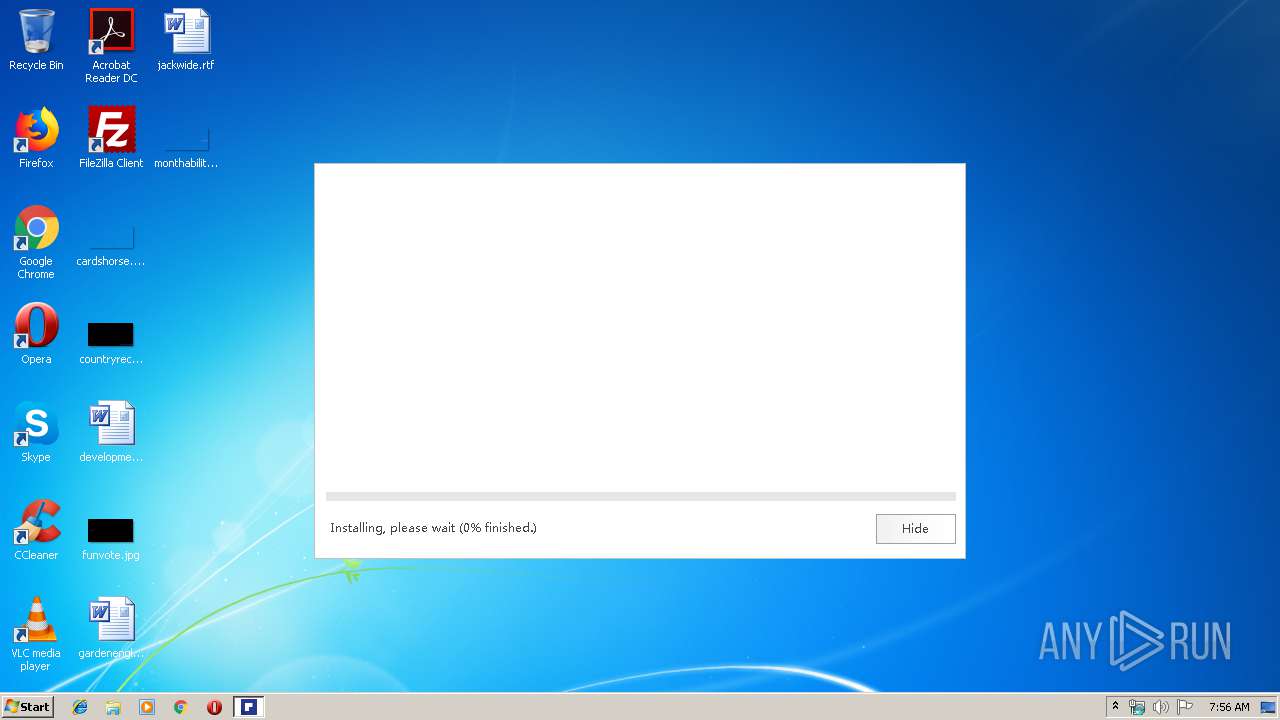Select the Skype desktop shortcut
Screen dimensions: 1280x720
click(x=36, y=432)
